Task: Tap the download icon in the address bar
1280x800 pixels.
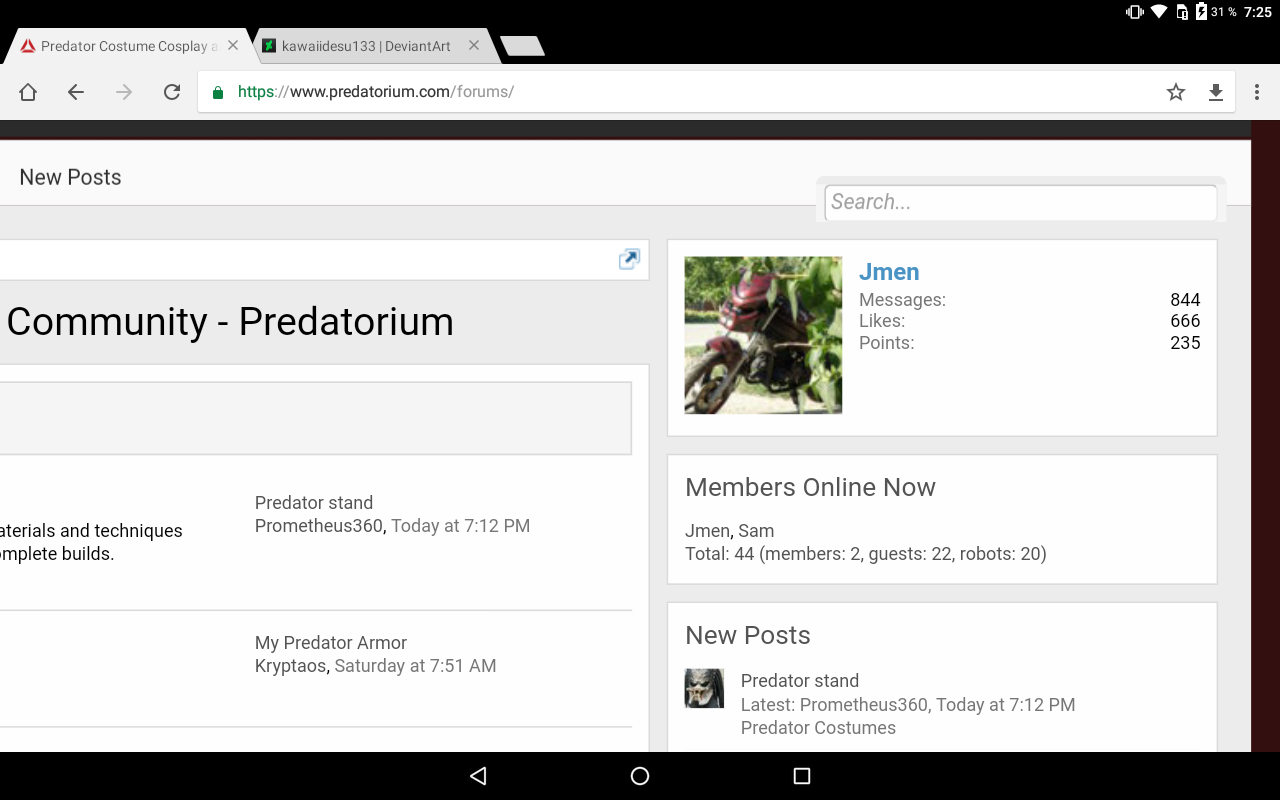Action: [1216, 92]
